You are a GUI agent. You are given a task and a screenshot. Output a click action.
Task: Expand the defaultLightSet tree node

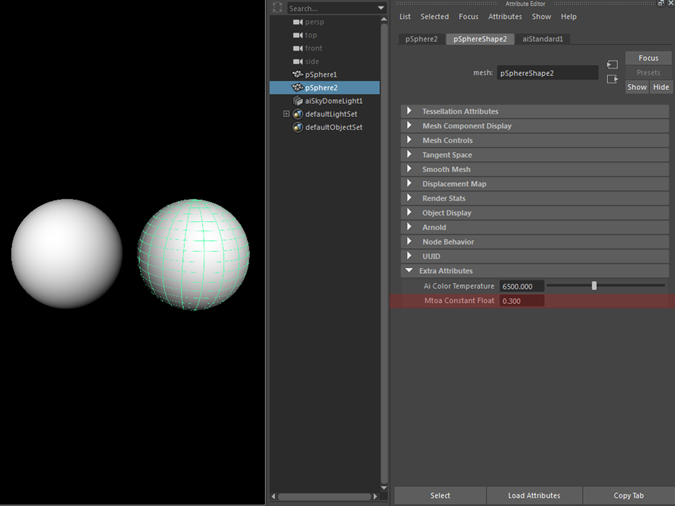(286, 114)
